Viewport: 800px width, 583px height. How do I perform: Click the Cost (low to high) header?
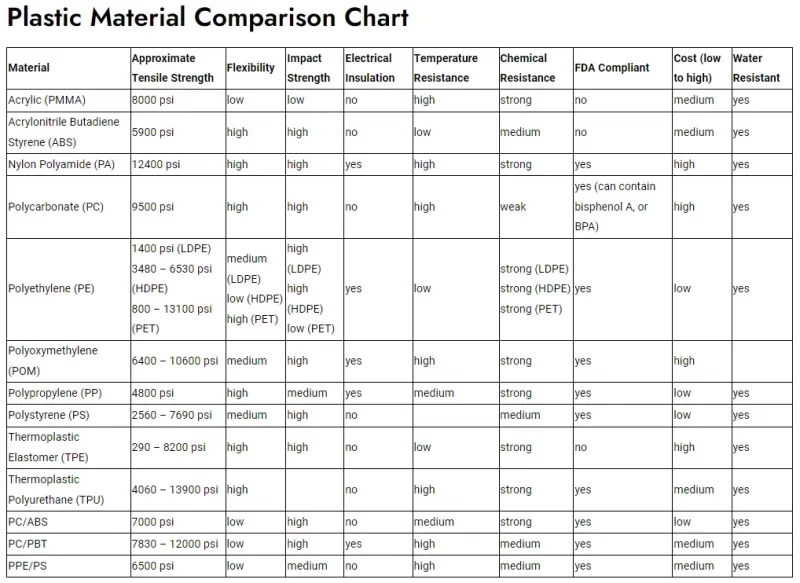coord(697,68)
